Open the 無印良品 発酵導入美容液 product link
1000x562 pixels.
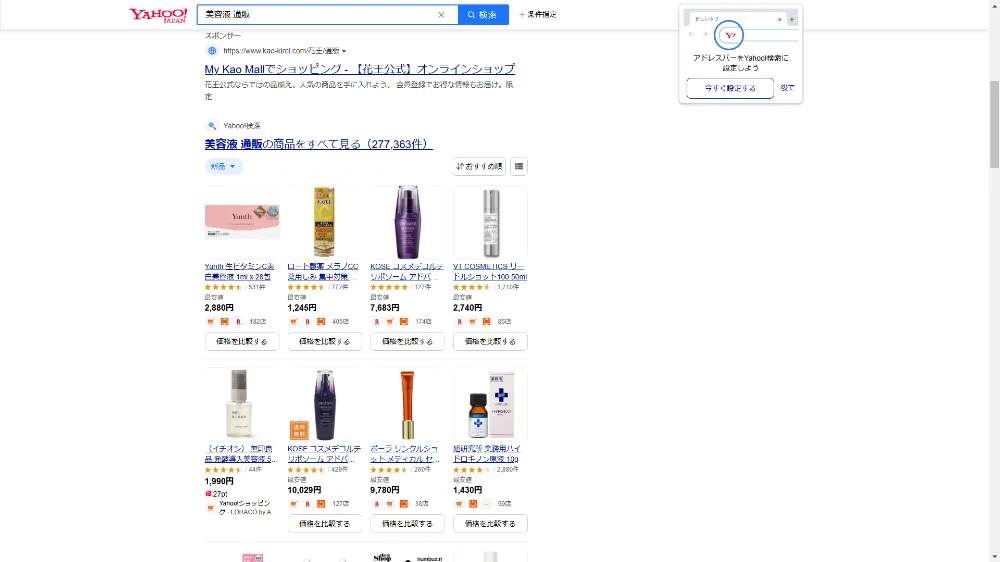(x=241, y=454)
